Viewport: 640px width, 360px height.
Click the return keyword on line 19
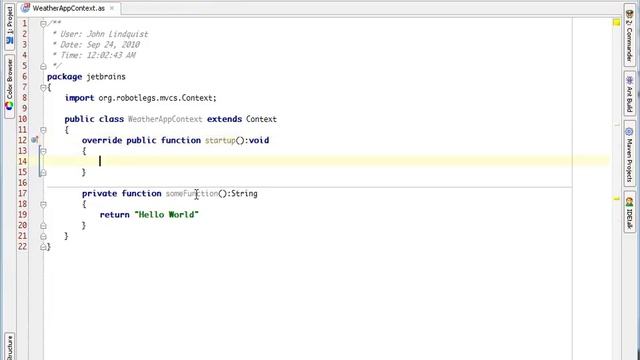click(x=114, y=215)
